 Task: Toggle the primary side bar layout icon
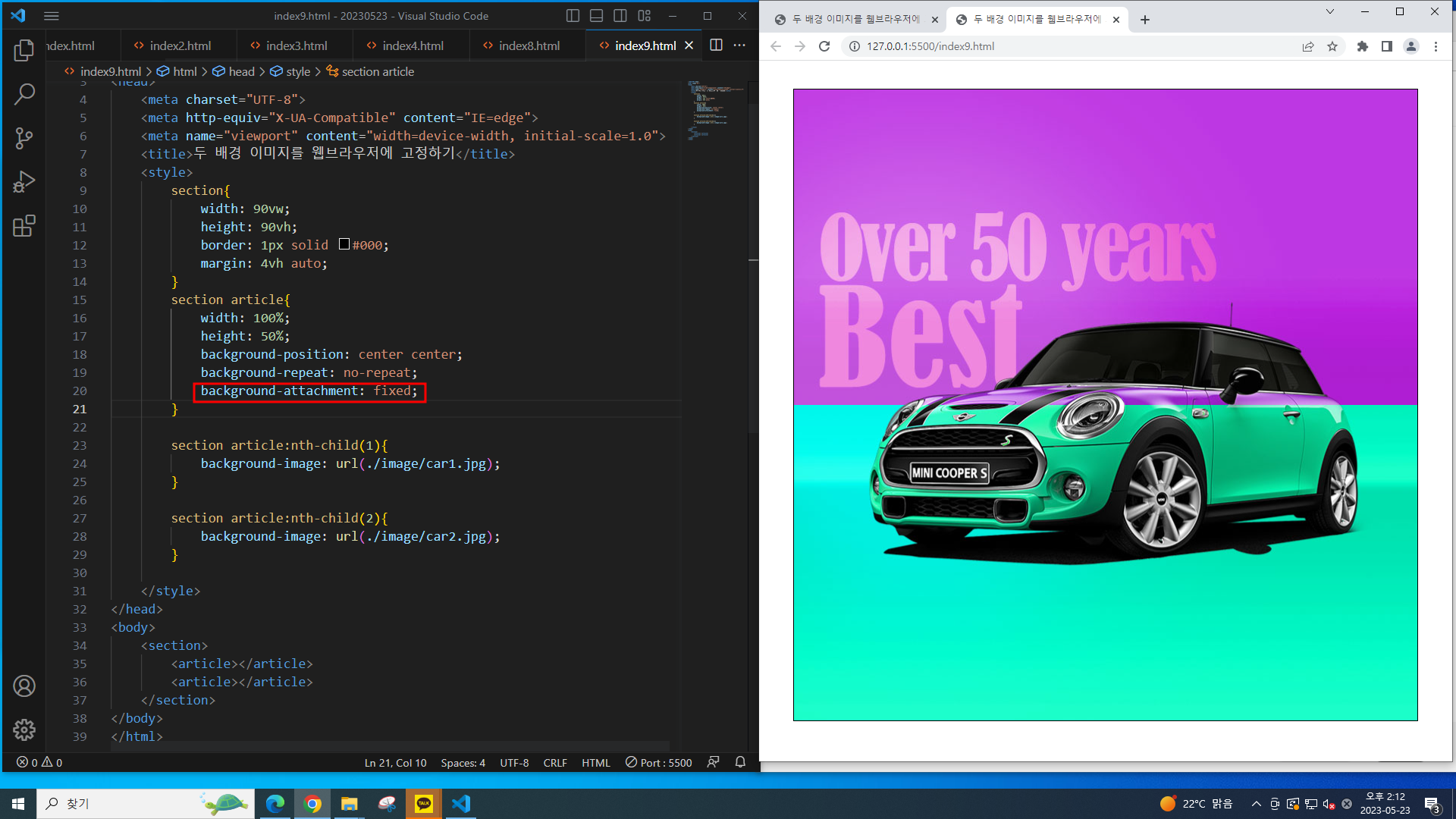[x=573, y=16]
